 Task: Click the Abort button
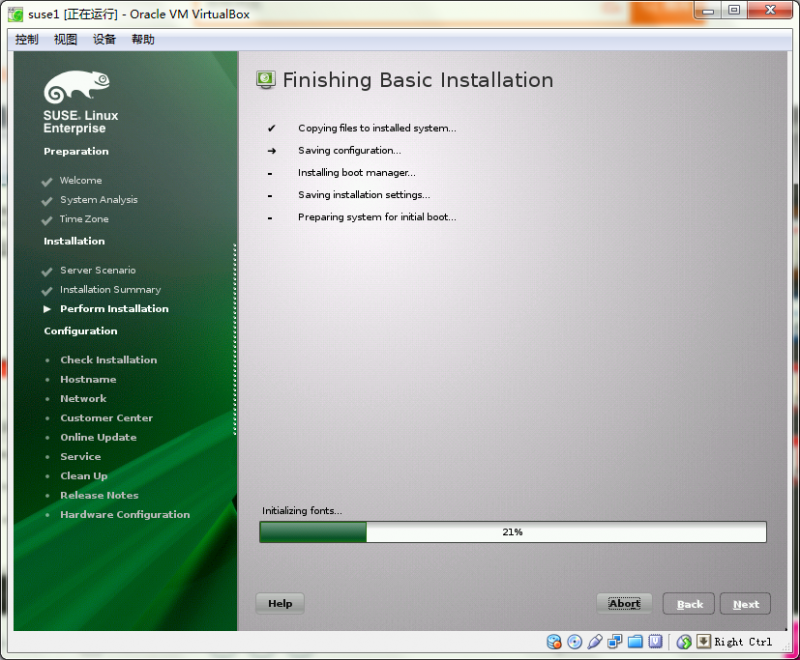624,603
